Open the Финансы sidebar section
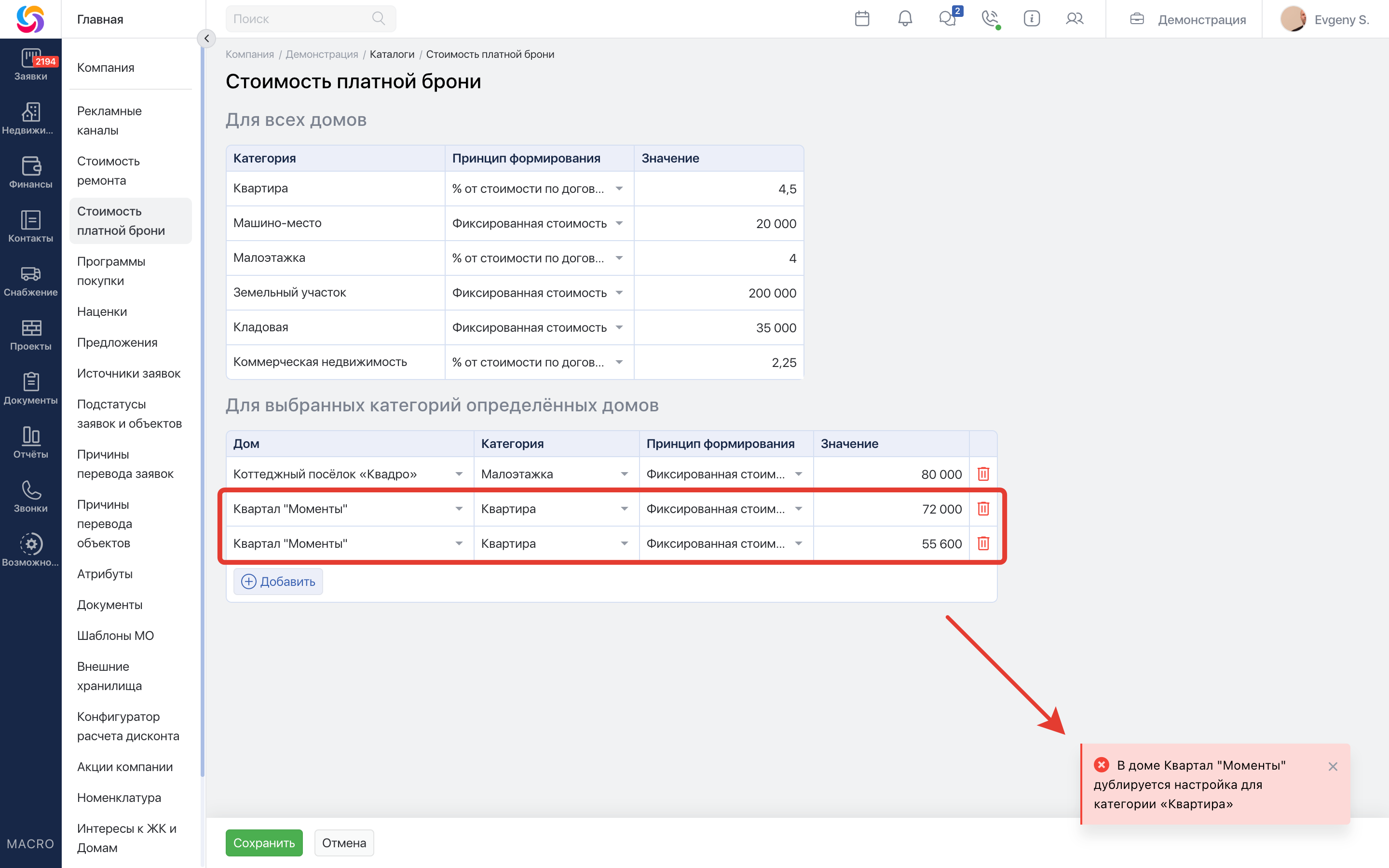Viewport: 1389px width, 868px height. [30, 172]
